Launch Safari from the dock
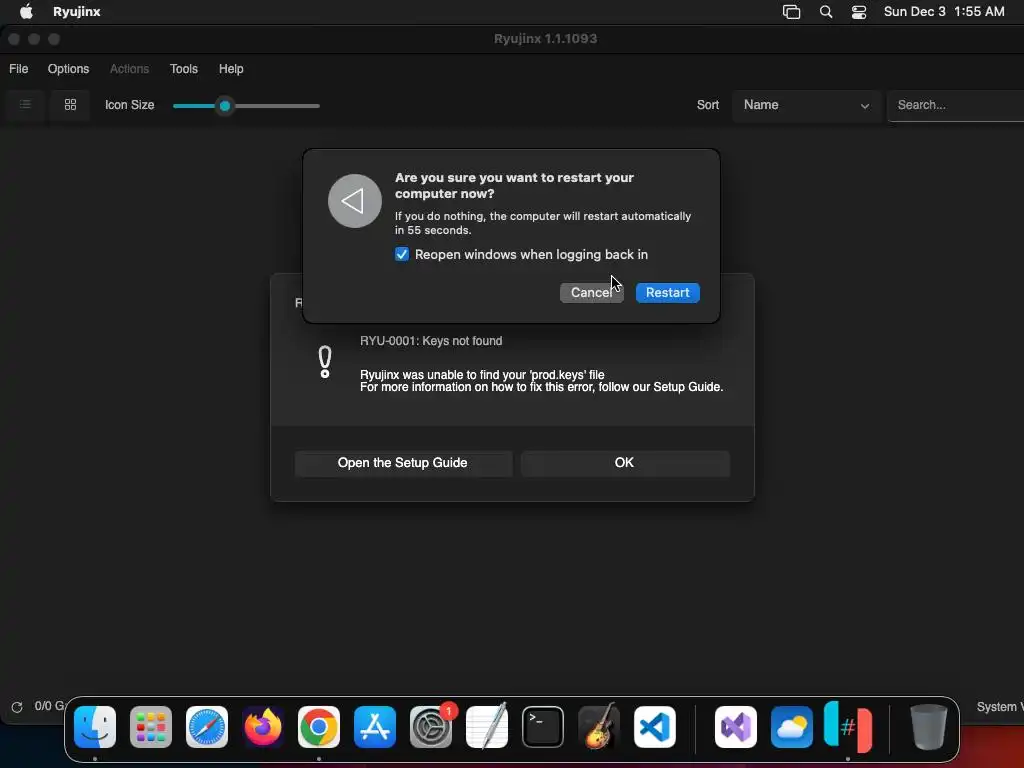Viewport: 1024px width, 768px height. pos(207,727)
